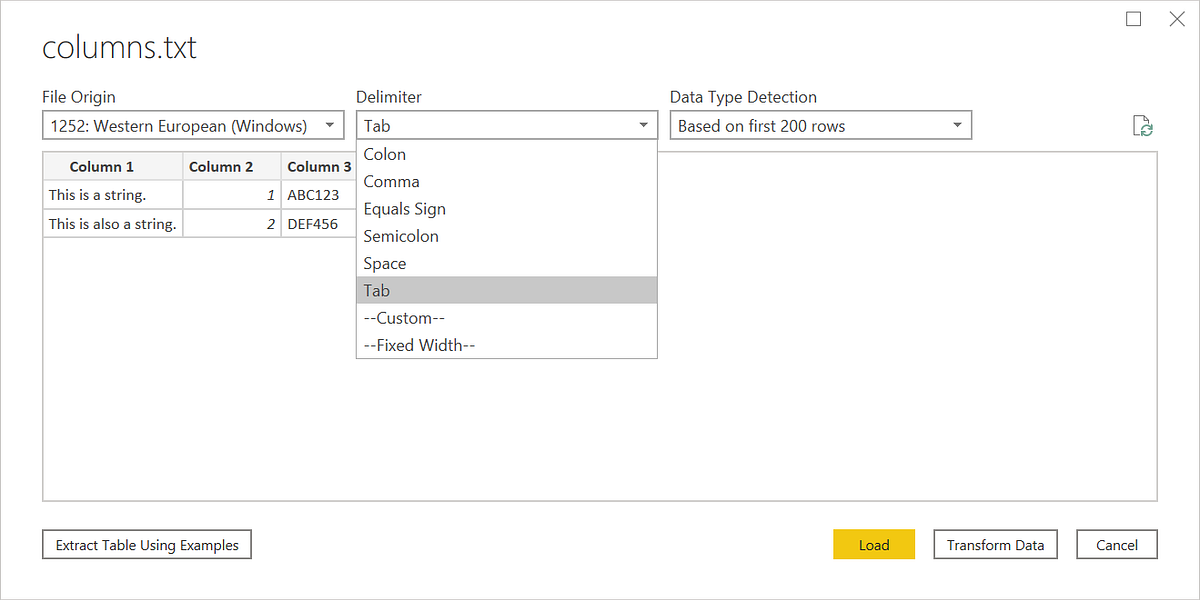The height and width of the screenshot is (600, 1200).
Task: Choose the Equals Sign delimiter
Action: (x=404, y=208)
